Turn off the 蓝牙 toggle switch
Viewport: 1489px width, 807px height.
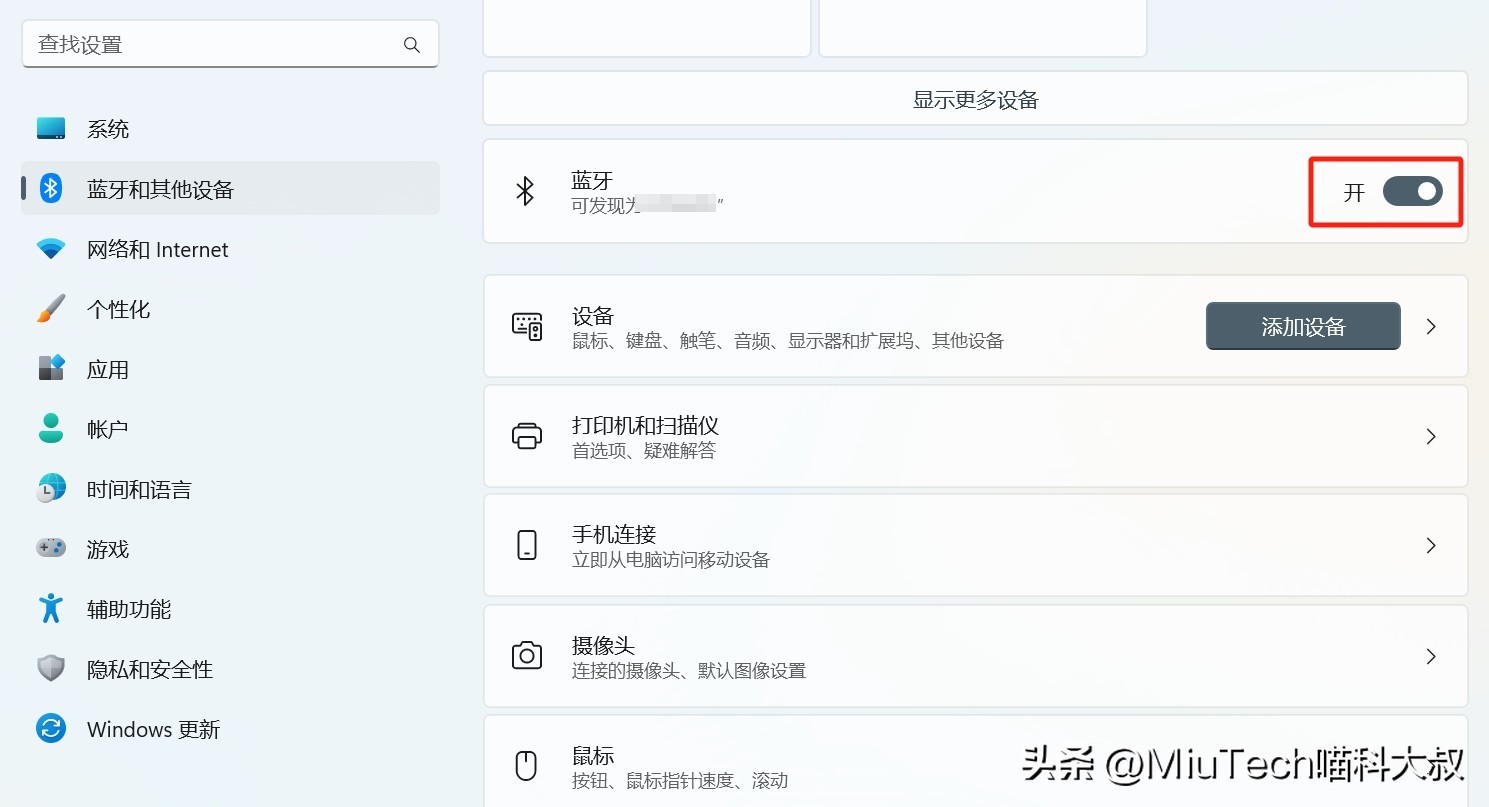coord(1411,191)
